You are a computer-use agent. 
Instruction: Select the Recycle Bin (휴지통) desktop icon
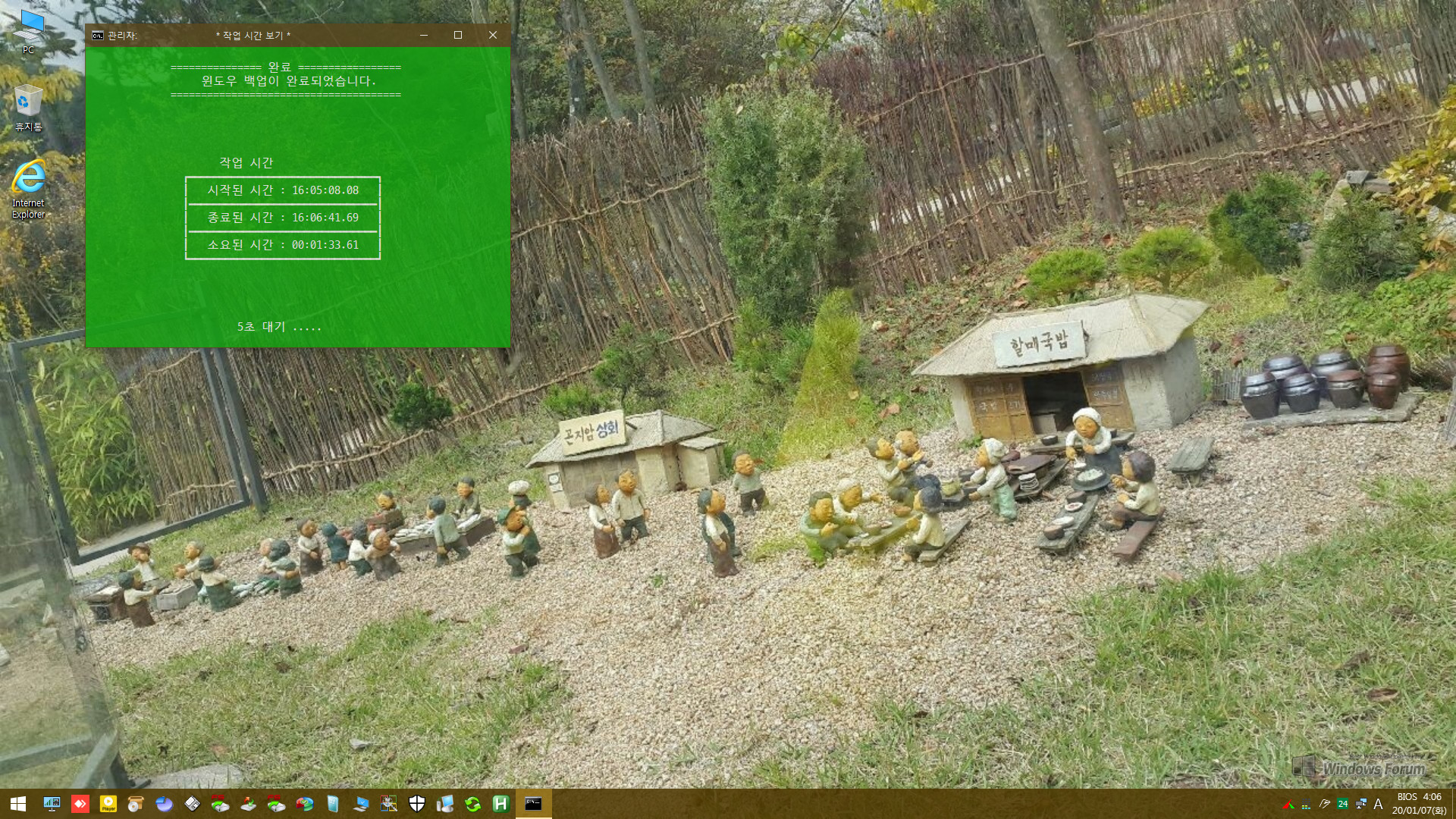coord(29,108)
